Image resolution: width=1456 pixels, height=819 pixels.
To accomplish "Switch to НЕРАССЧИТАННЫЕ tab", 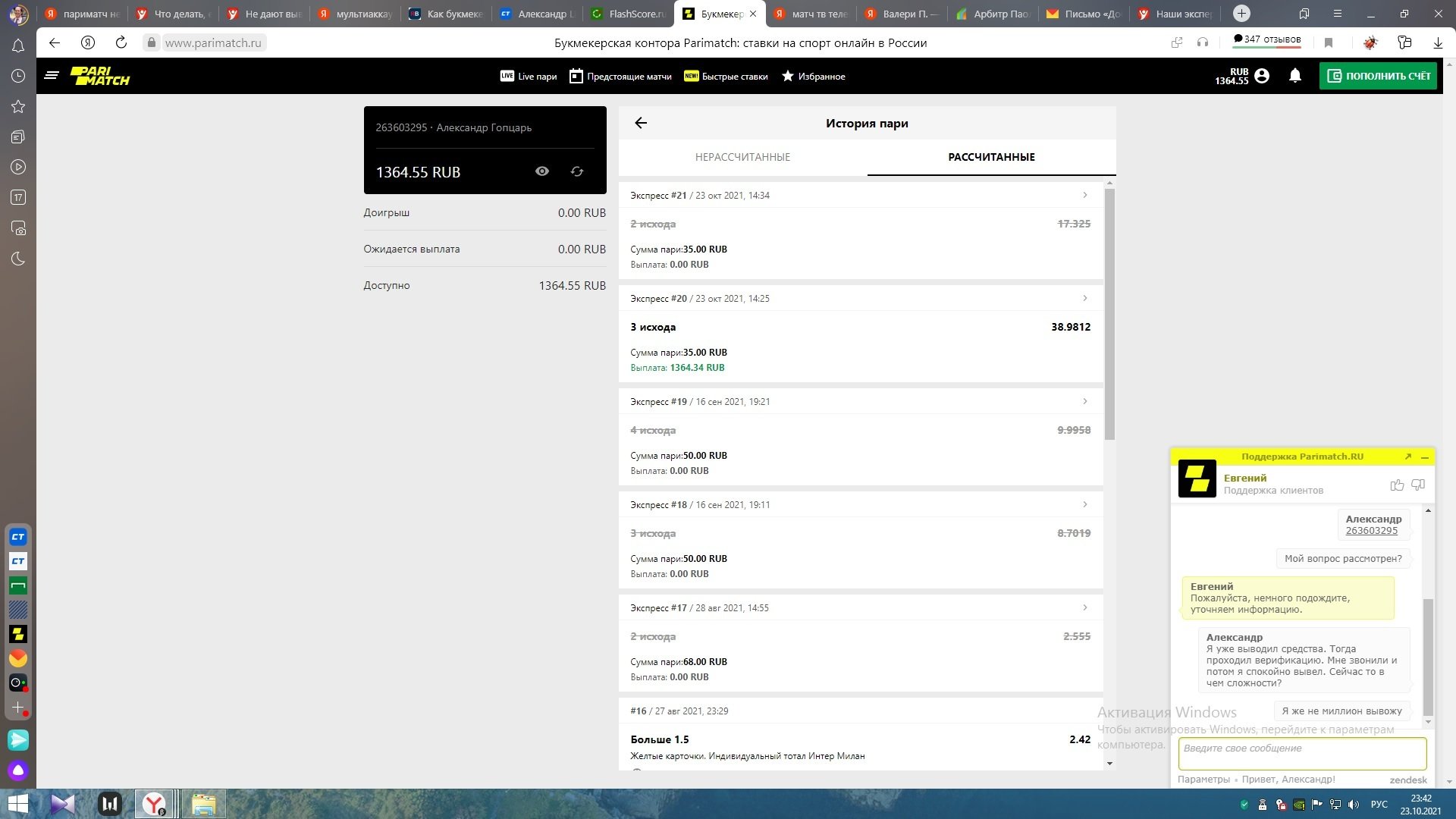I will (x=742, y=157).
